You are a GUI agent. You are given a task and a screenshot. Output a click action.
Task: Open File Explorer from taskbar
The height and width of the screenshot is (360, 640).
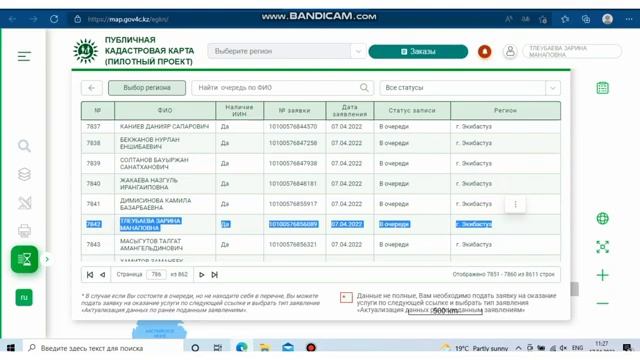pos(264,348)
